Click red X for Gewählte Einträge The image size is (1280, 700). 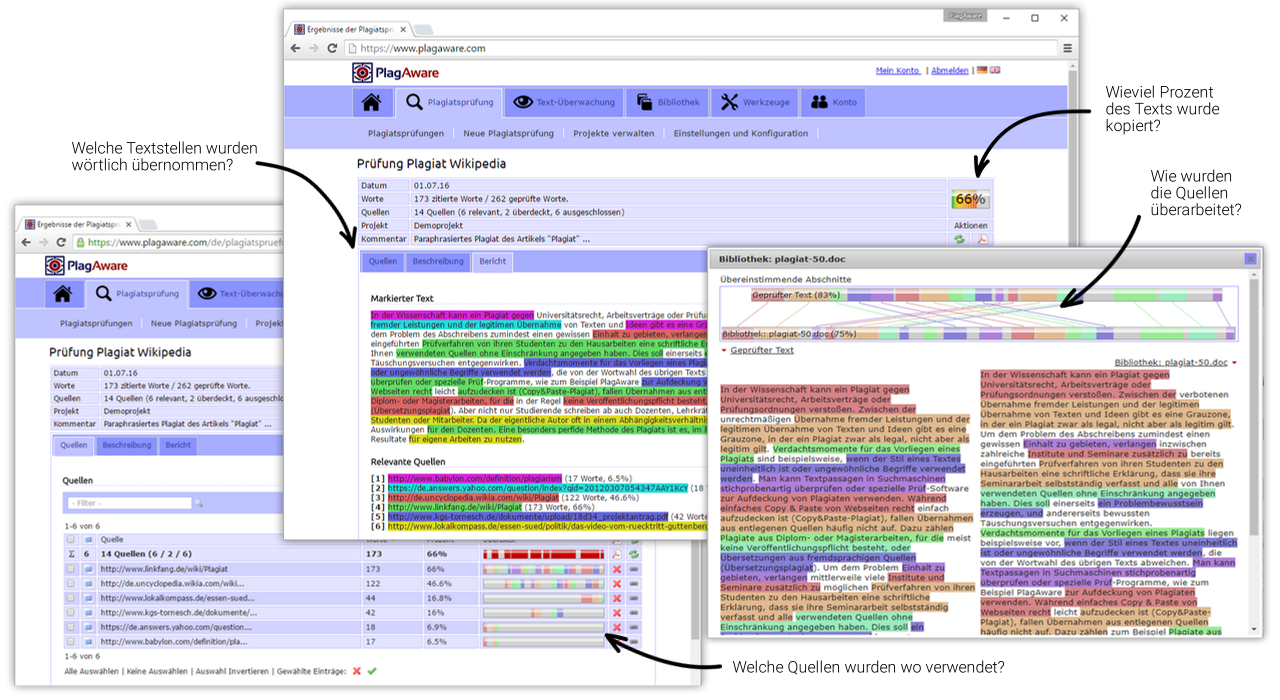(357, 671)
